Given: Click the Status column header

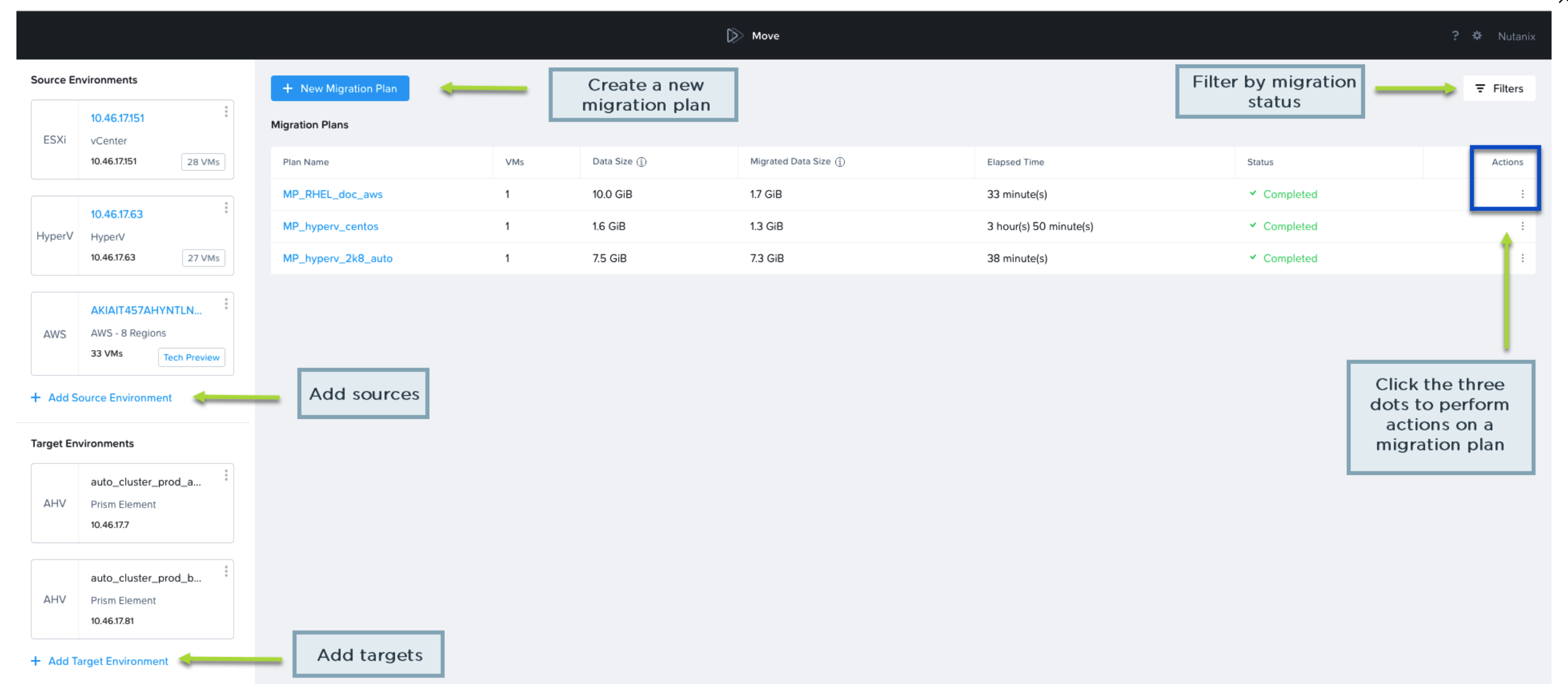Looking at the screenshot, I should pyautogui.click(x=1260, y=162).
